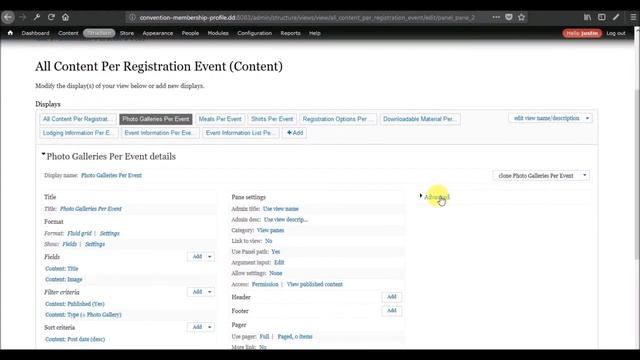Switch to Event Information List Pe... display
This screenshot has height=360, width=640.
click(x=240, y=133)
